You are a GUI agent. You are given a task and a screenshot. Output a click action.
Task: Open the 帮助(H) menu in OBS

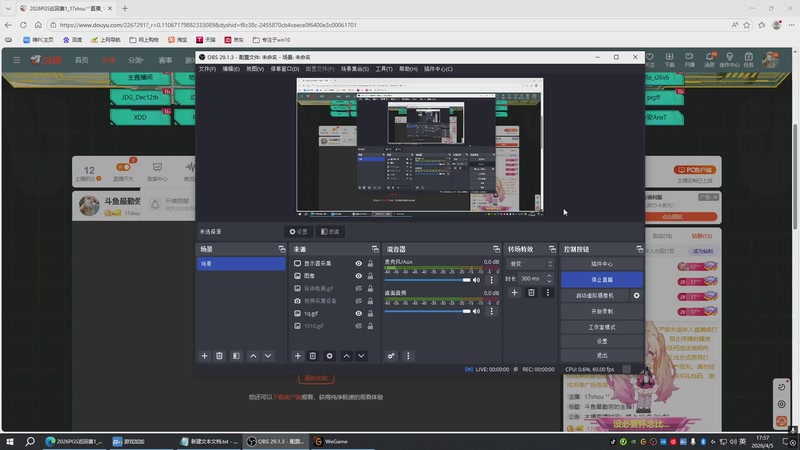pos(408,69)
